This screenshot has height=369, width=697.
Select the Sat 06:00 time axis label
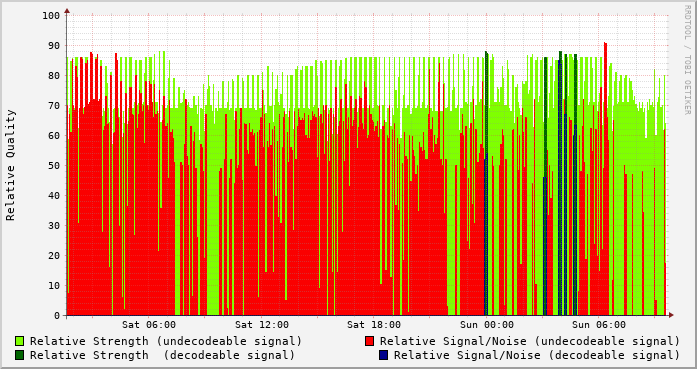click(x=149, y=325)
